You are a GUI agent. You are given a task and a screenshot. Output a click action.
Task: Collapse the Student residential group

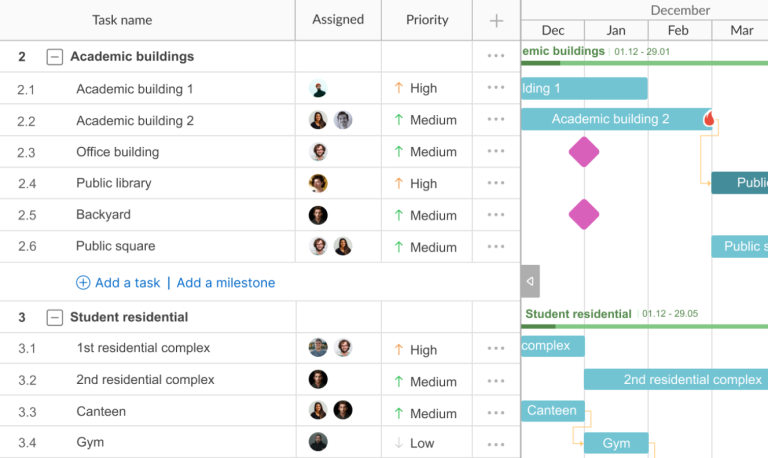tap(55, 317)
